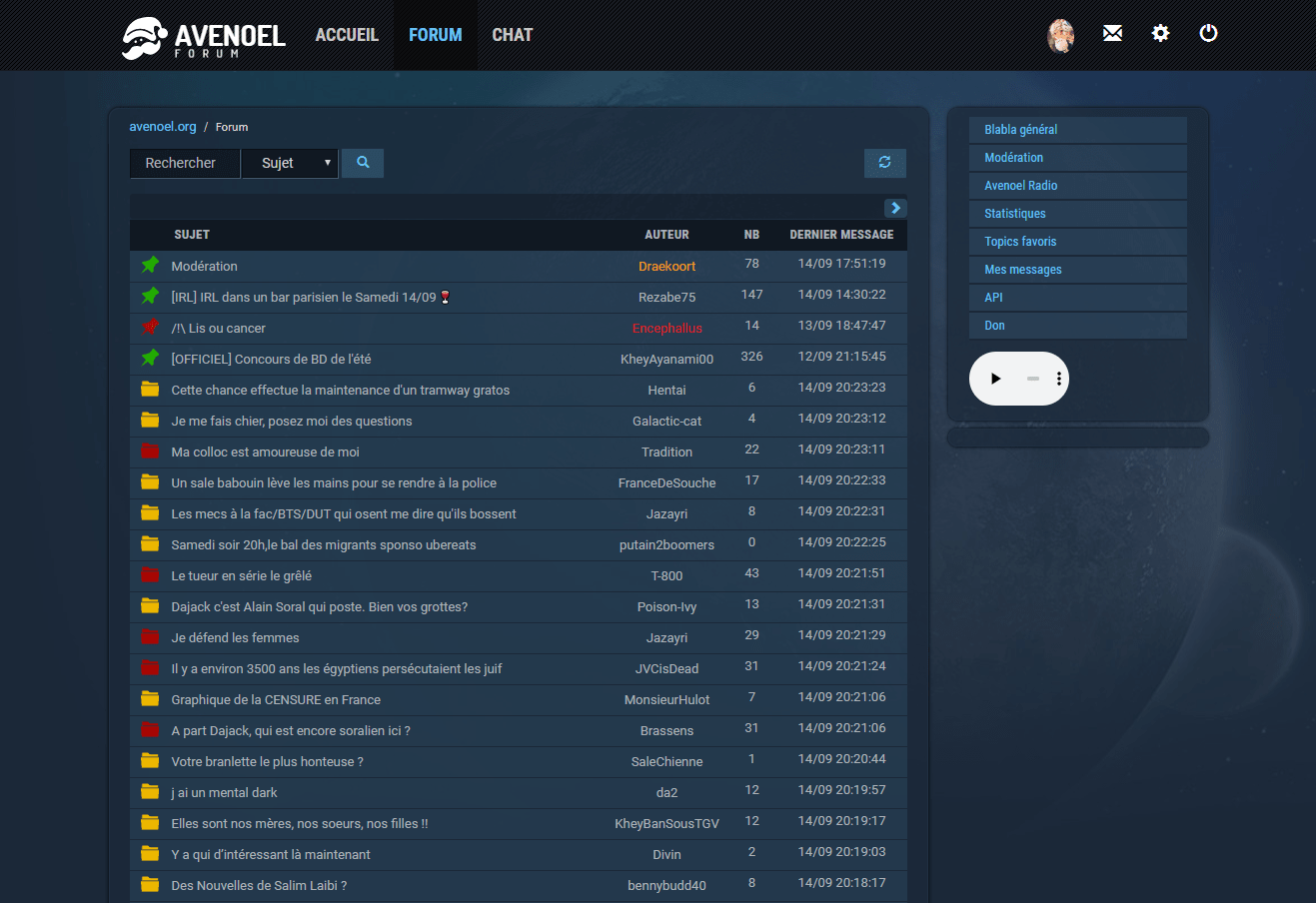Screen dimensions: 1316x903
Task: Click red pin icon for Lis ou cancer
Action: pyautogui.click(x=150, y=328)
